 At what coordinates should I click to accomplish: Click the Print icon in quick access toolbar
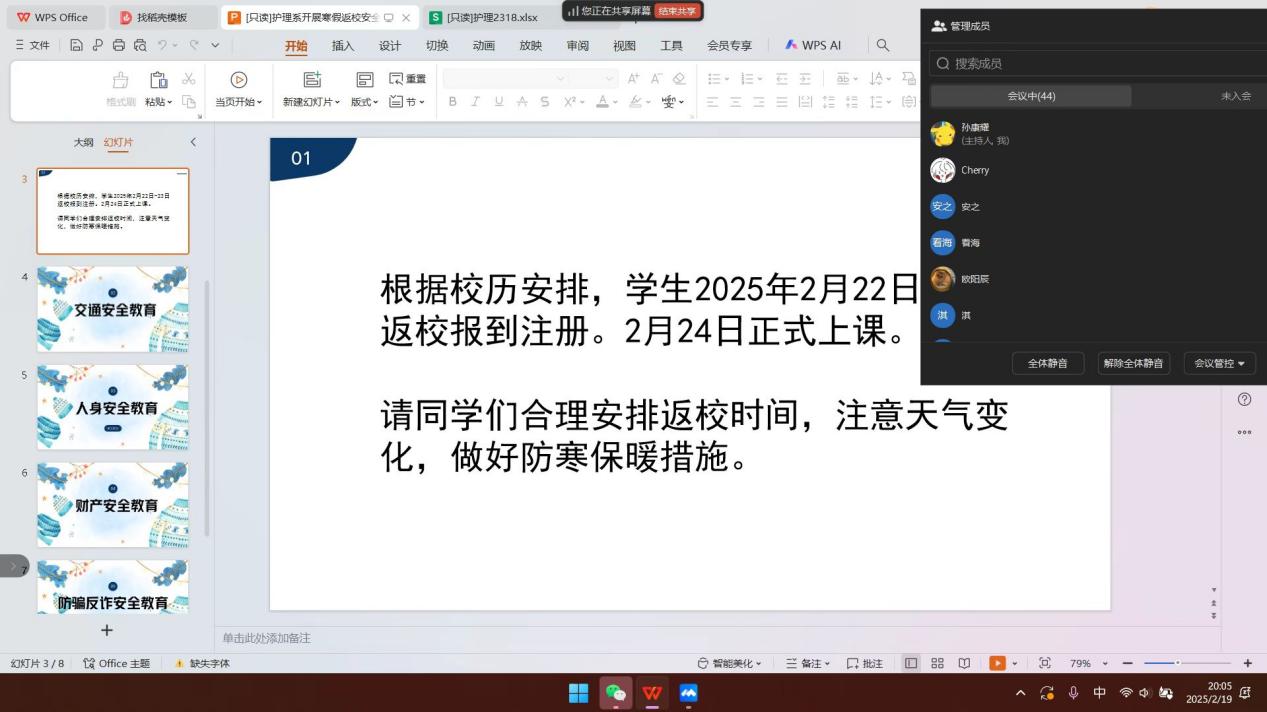pyautogui.click(x=119, y=45)
